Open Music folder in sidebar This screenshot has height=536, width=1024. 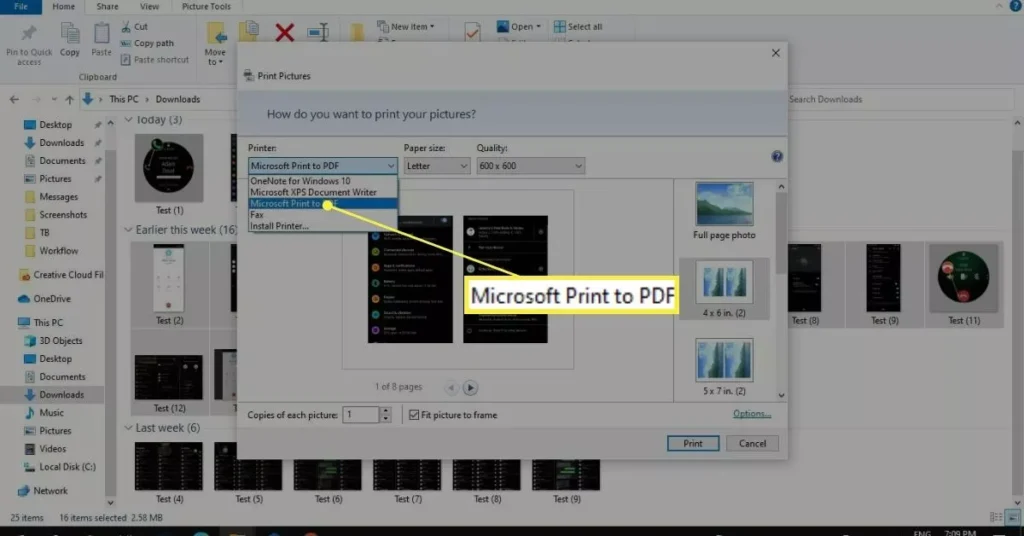click(x=44, y=413)
